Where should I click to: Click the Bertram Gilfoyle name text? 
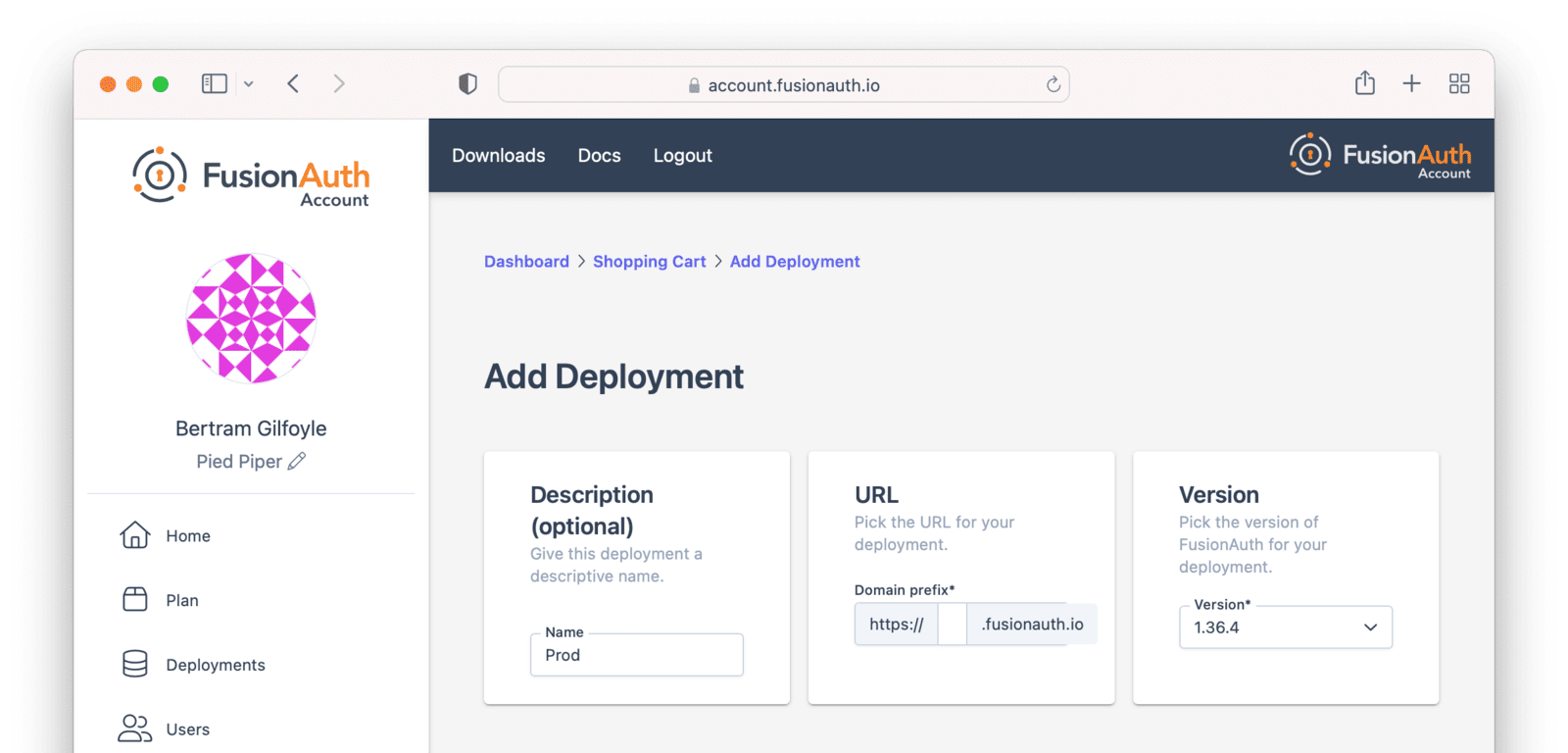coord(251,428)
